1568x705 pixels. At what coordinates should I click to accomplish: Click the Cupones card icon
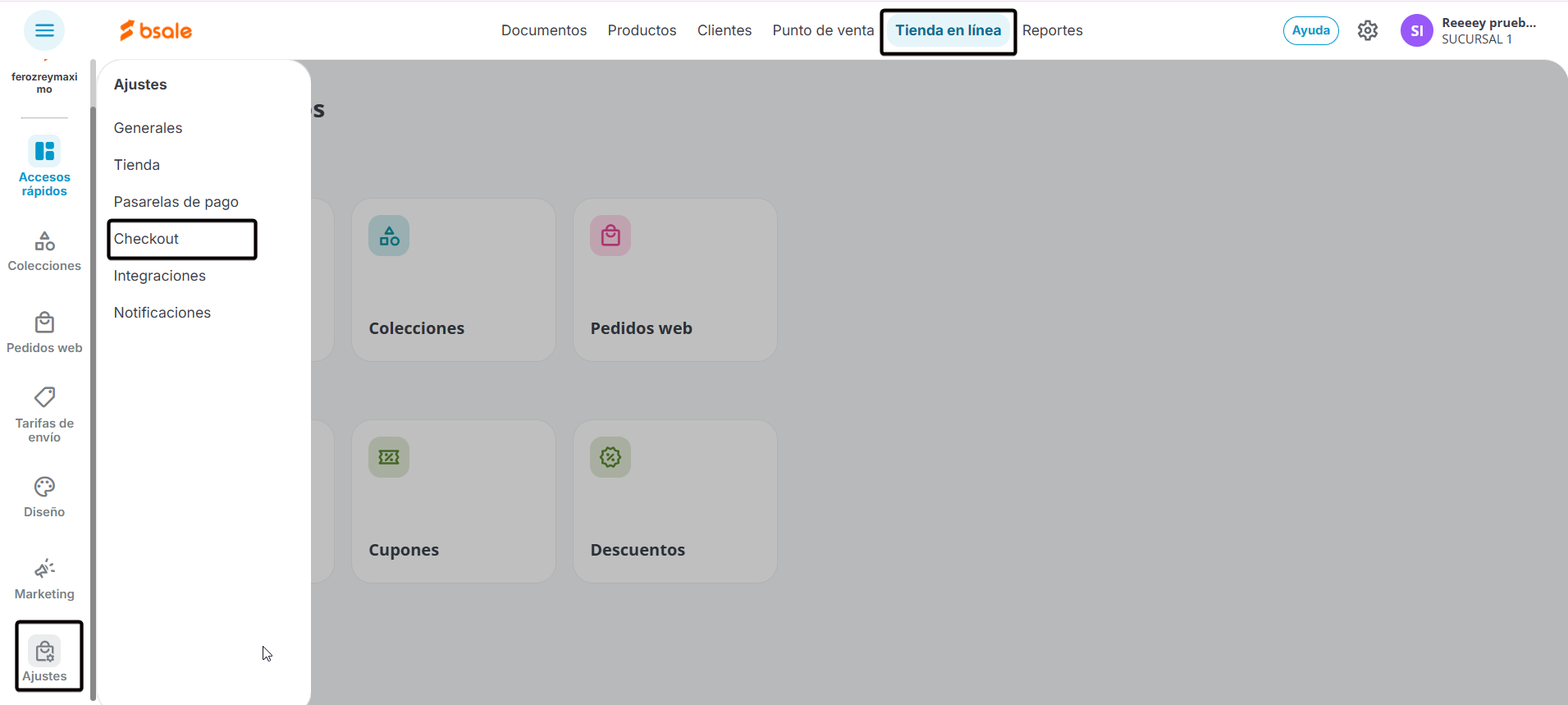coord(389,457)
